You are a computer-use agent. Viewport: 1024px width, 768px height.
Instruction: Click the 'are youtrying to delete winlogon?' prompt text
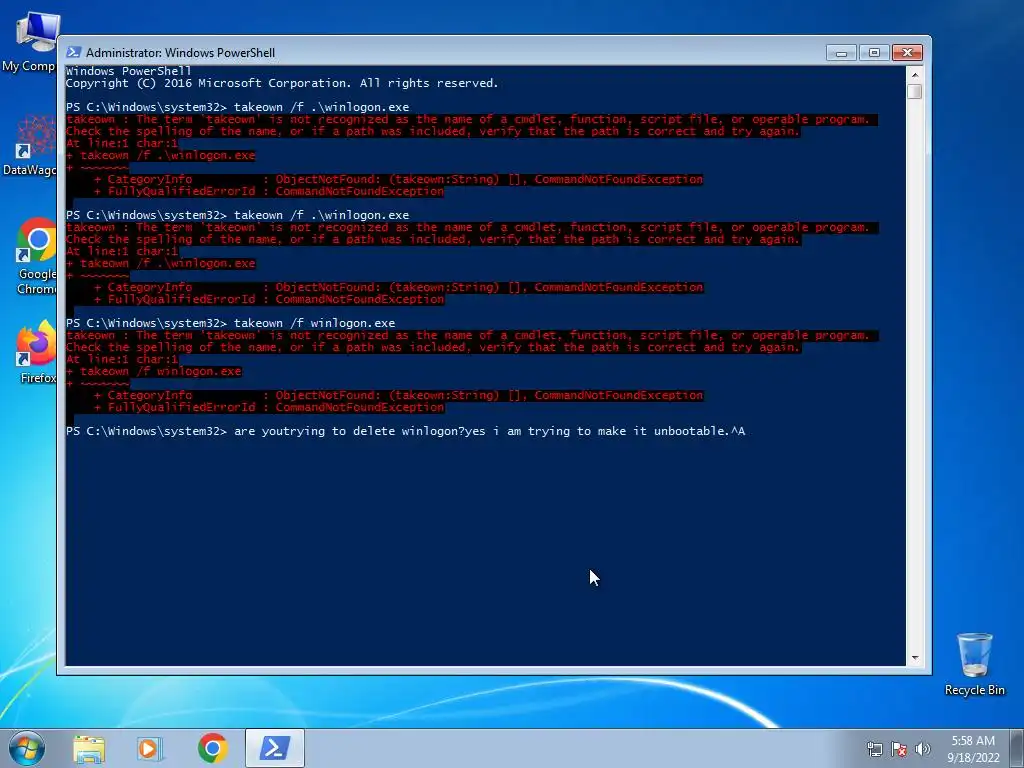coord(349,431)
